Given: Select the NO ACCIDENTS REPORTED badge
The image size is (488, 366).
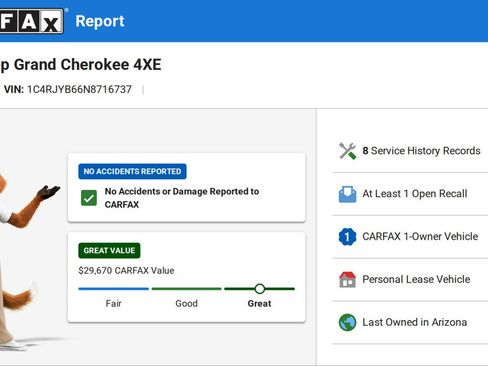Looking at the screenshot, I should pyautogui.click(x=132, y=171).
